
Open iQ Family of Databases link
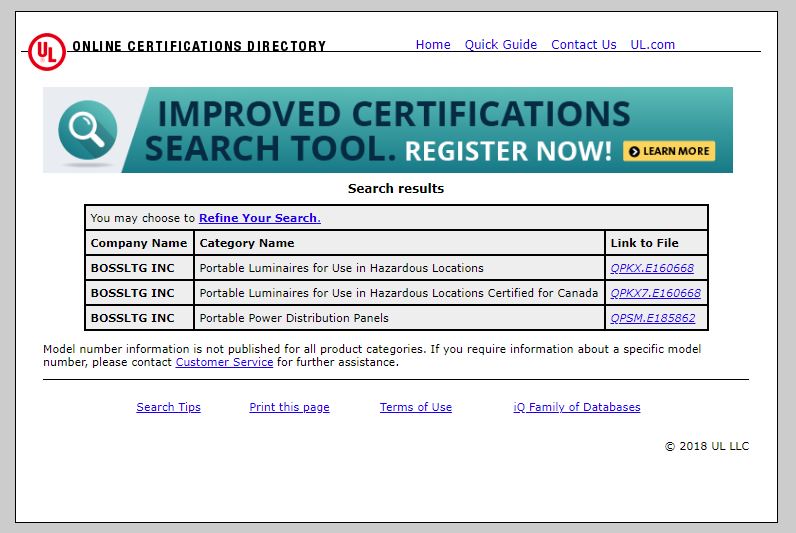click(577, 407)
